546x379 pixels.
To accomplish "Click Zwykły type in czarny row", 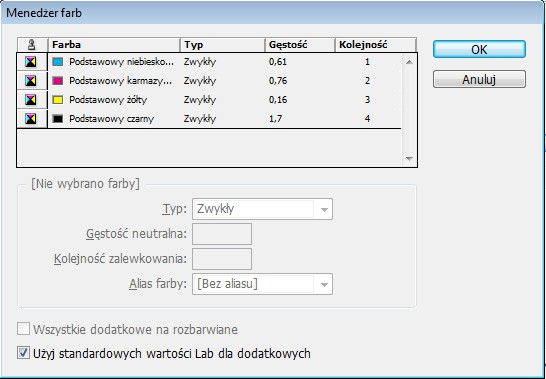I will (x=200, y=119).
